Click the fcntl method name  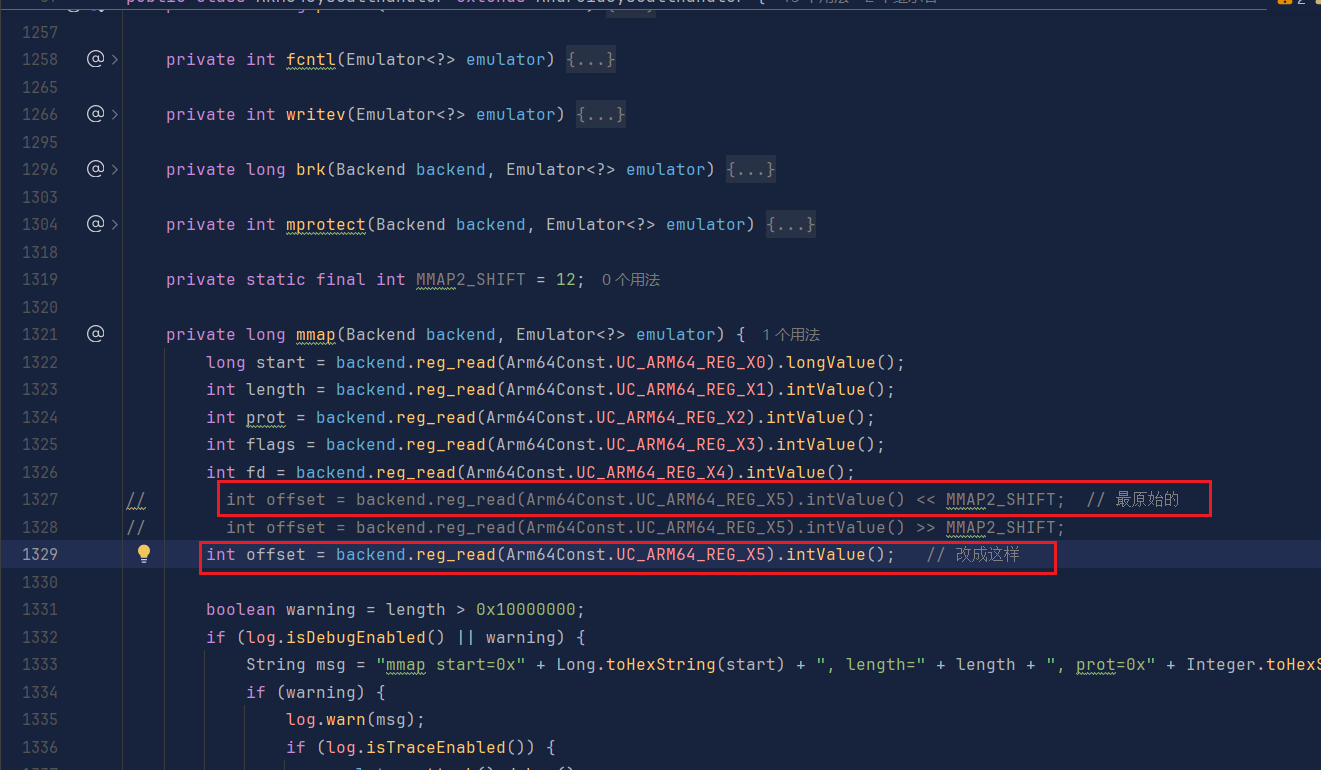(x=311, y=60)
